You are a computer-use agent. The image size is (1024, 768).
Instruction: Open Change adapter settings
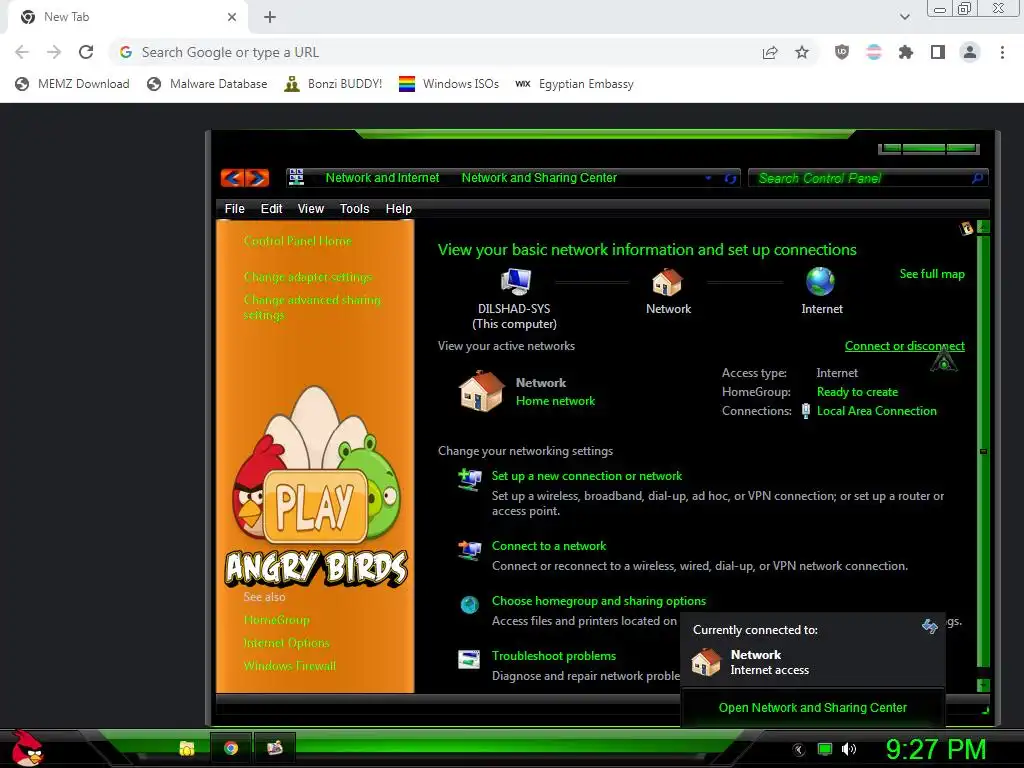tap(308, 277)
